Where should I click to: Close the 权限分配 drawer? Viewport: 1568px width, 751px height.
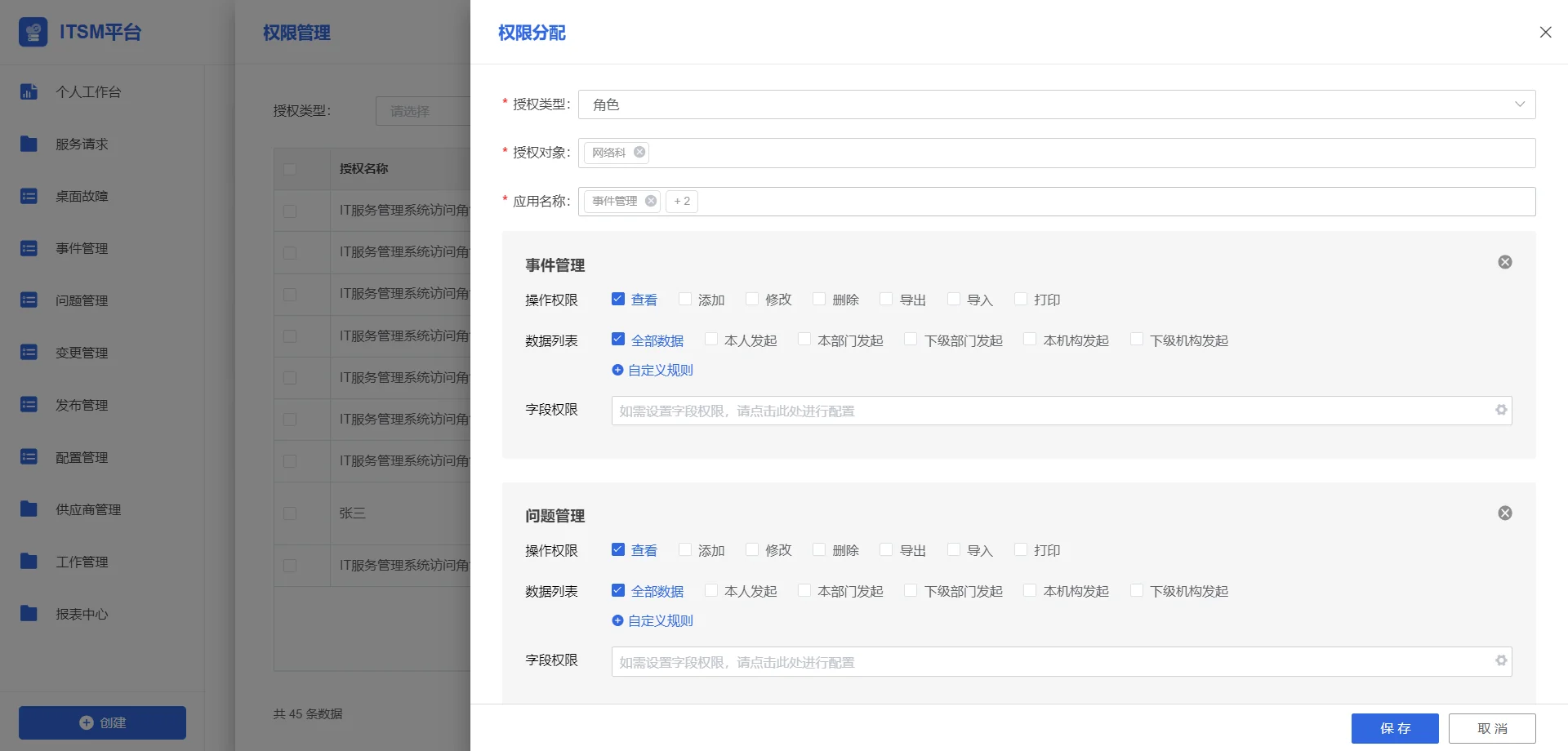tap(1545, 32)
